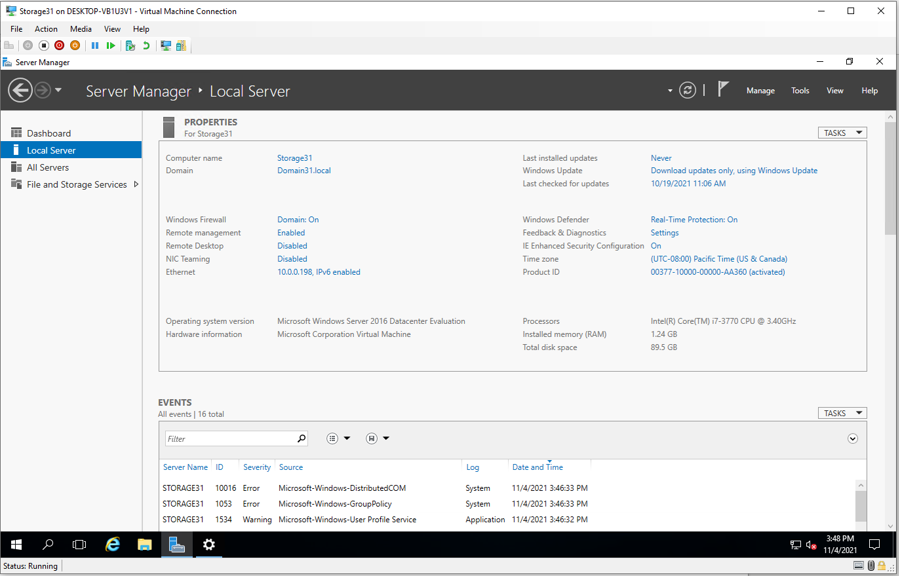Click the grayed-out Start VM icon
899x577 pixels.
(x=28, y=45)
